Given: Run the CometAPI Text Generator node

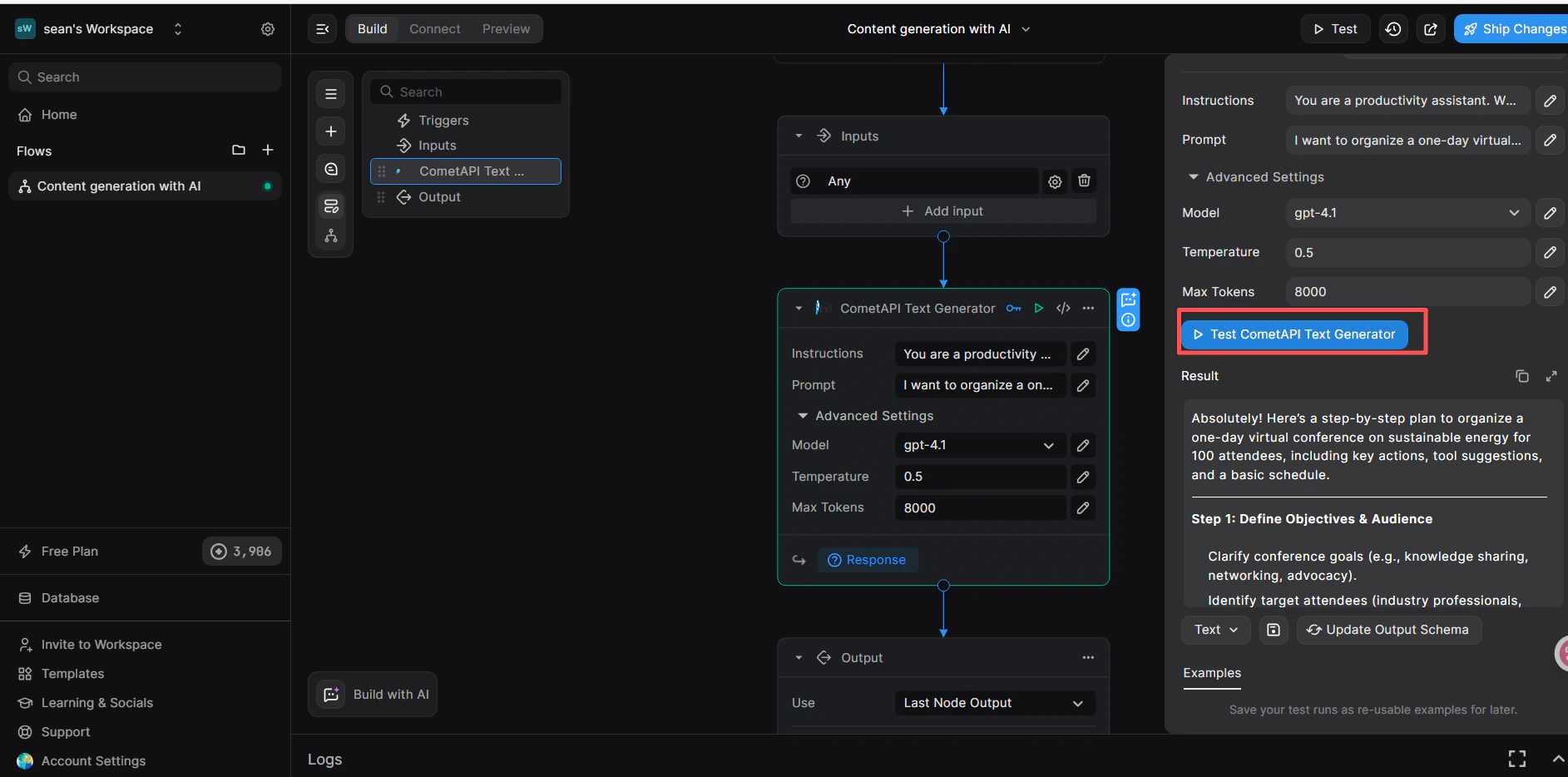Looking at the screenshot, I should pos(1039,308).
